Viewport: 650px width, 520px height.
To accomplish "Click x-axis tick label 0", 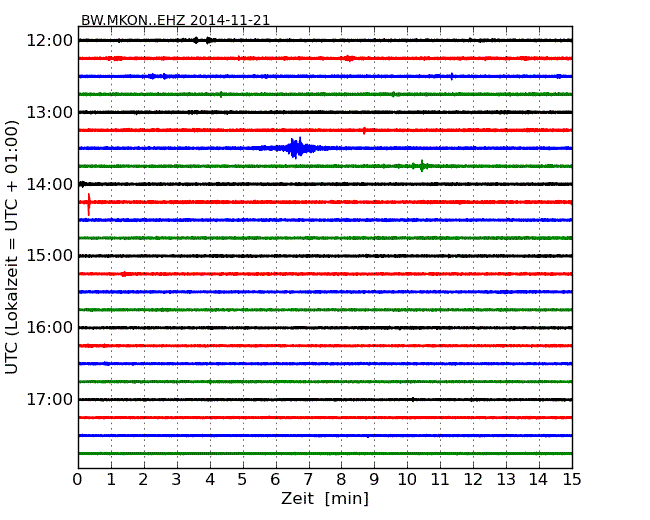I will [x=78, y=479].
